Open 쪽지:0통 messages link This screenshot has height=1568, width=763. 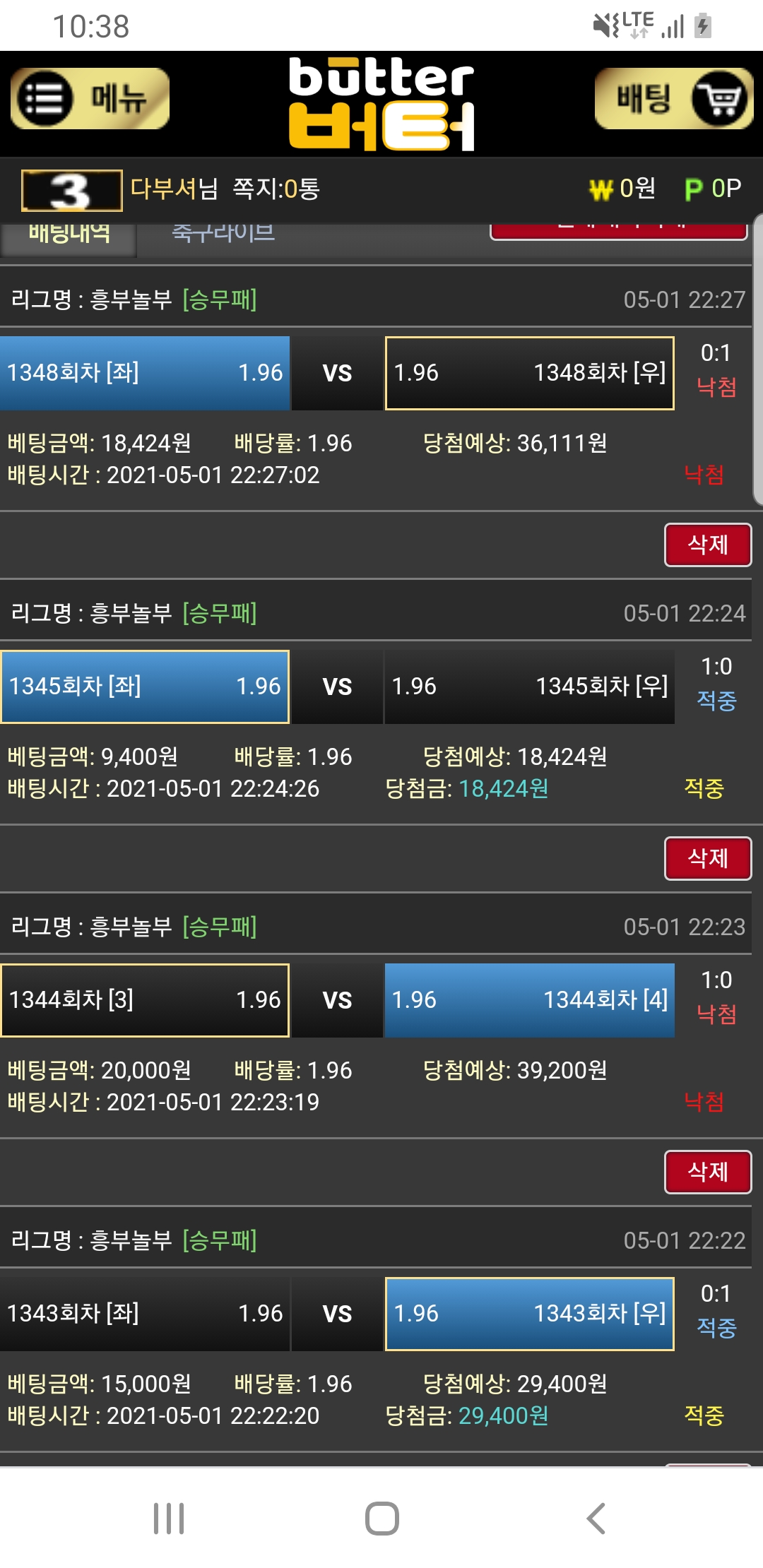pyautogui.click(x=276, y=189)
